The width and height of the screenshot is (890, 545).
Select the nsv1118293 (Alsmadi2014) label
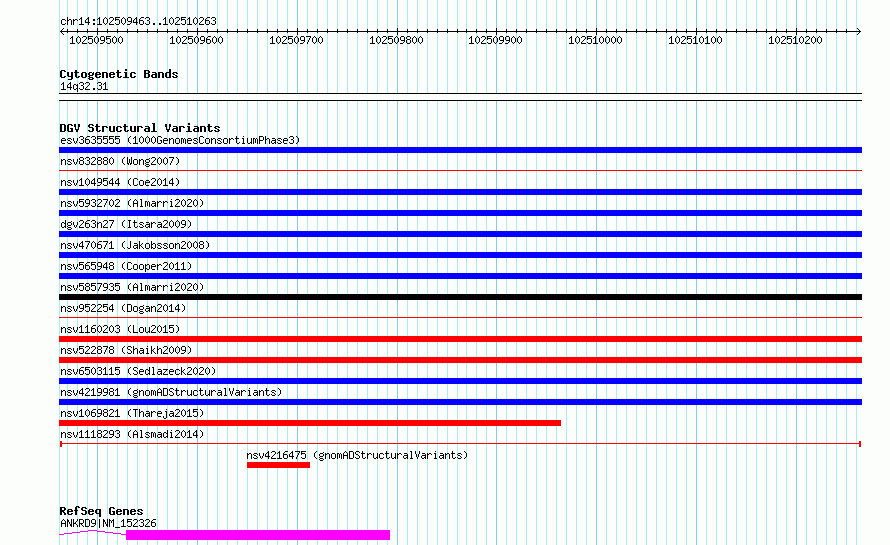[x=132, y=434]
